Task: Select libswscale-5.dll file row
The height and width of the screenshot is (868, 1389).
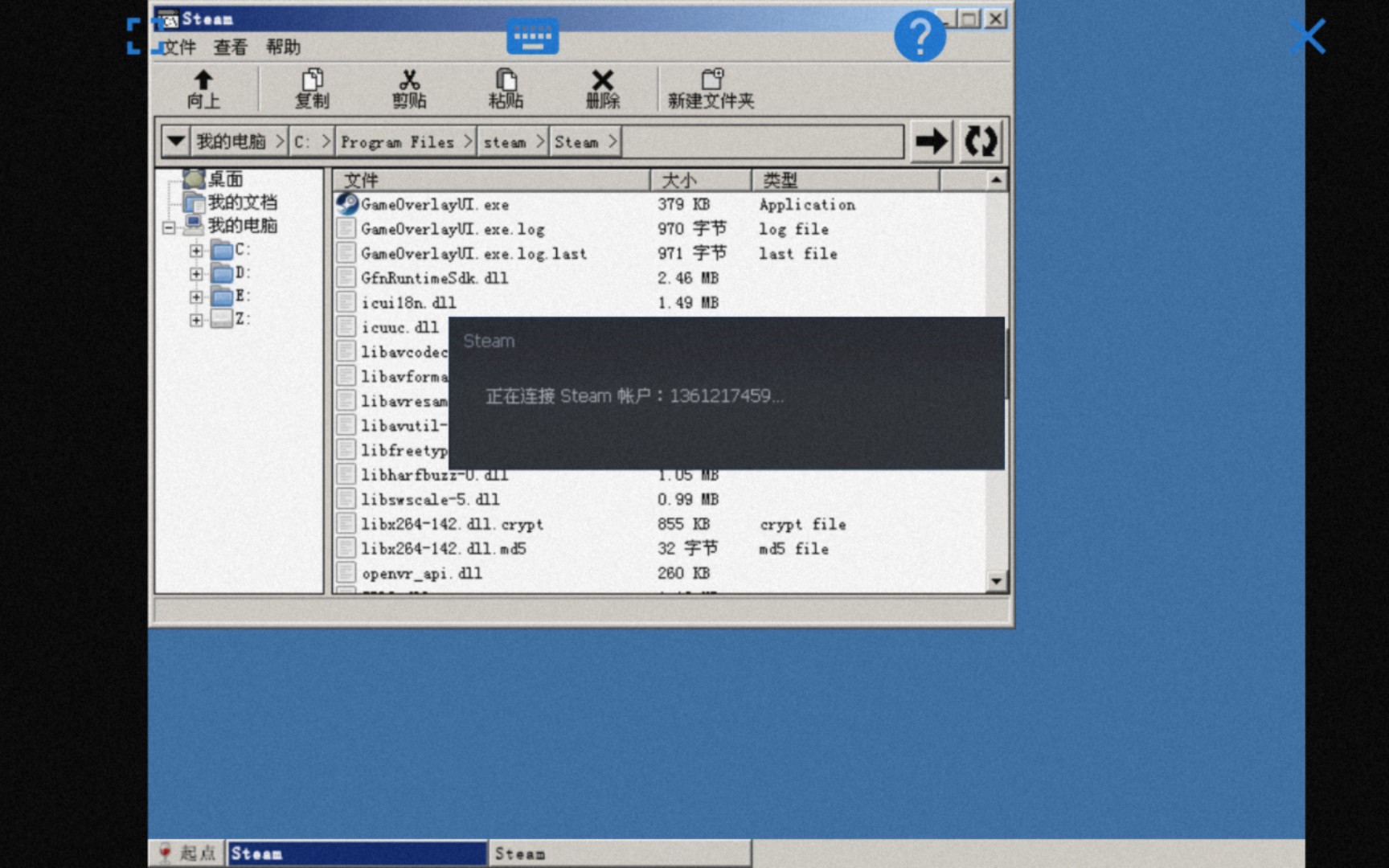Action: 660,499
